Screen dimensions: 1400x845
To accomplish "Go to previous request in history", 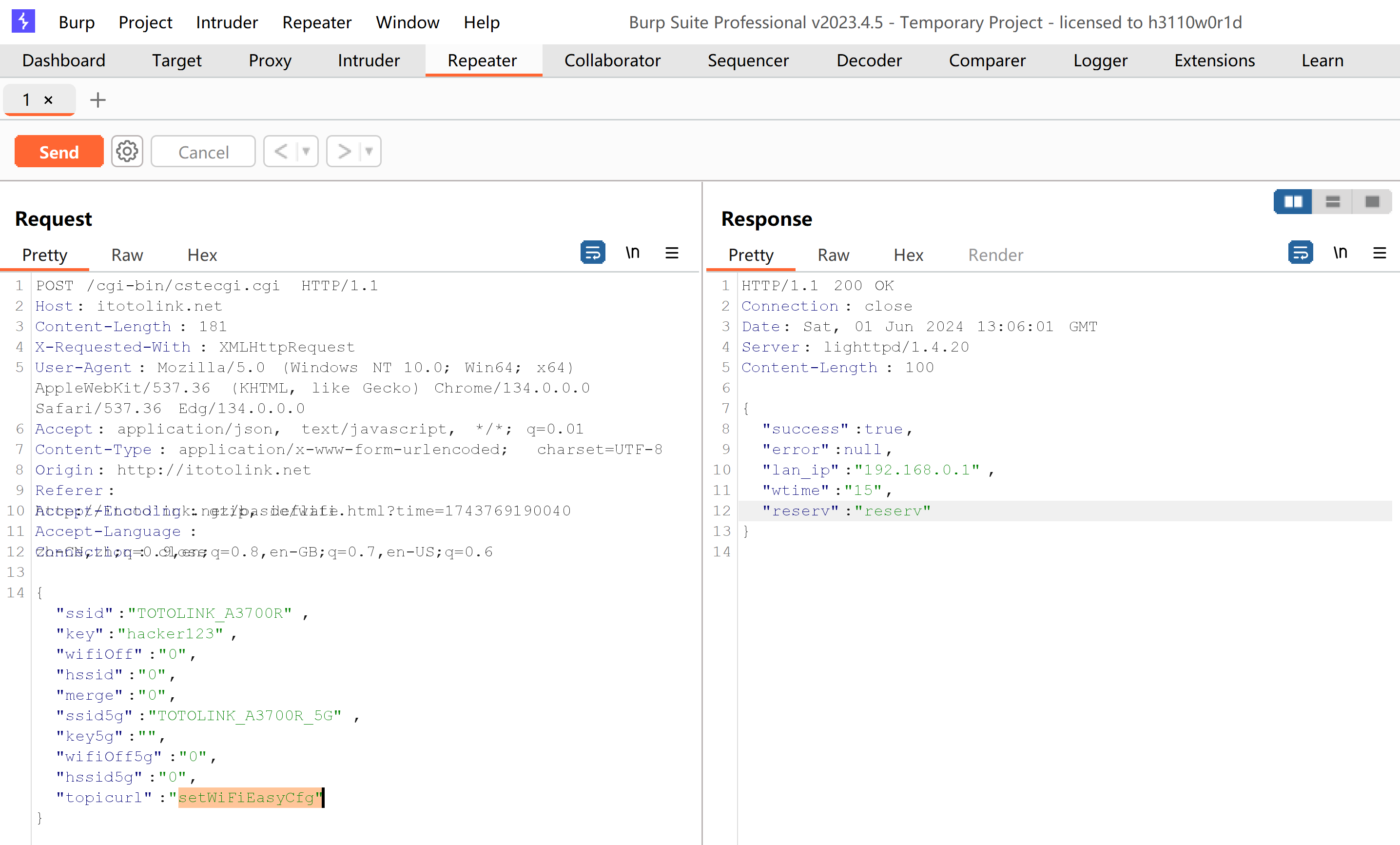I will click(281, 151).
